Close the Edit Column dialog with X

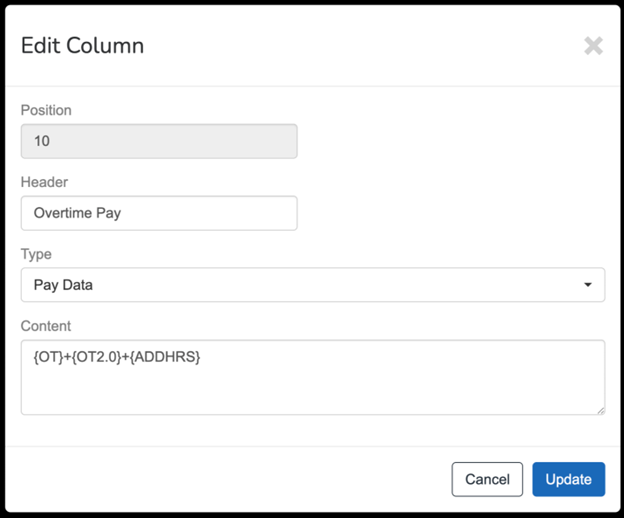593,46
